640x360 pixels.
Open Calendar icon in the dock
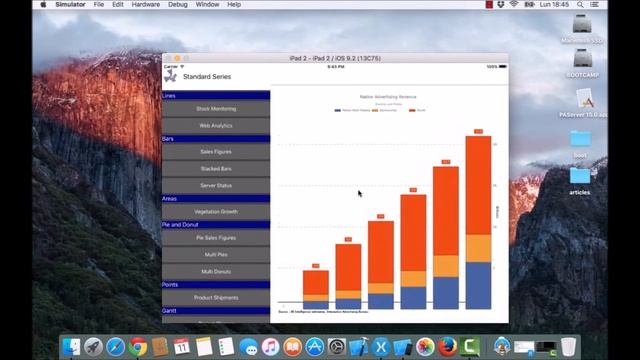[182, 347]
